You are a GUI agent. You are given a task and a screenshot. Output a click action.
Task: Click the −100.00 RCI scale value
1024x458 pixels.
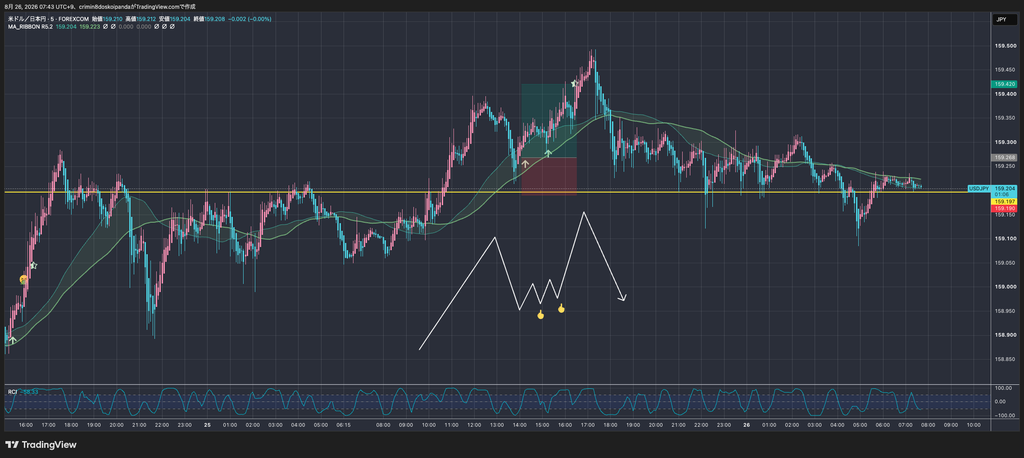tap(1004, 415)
